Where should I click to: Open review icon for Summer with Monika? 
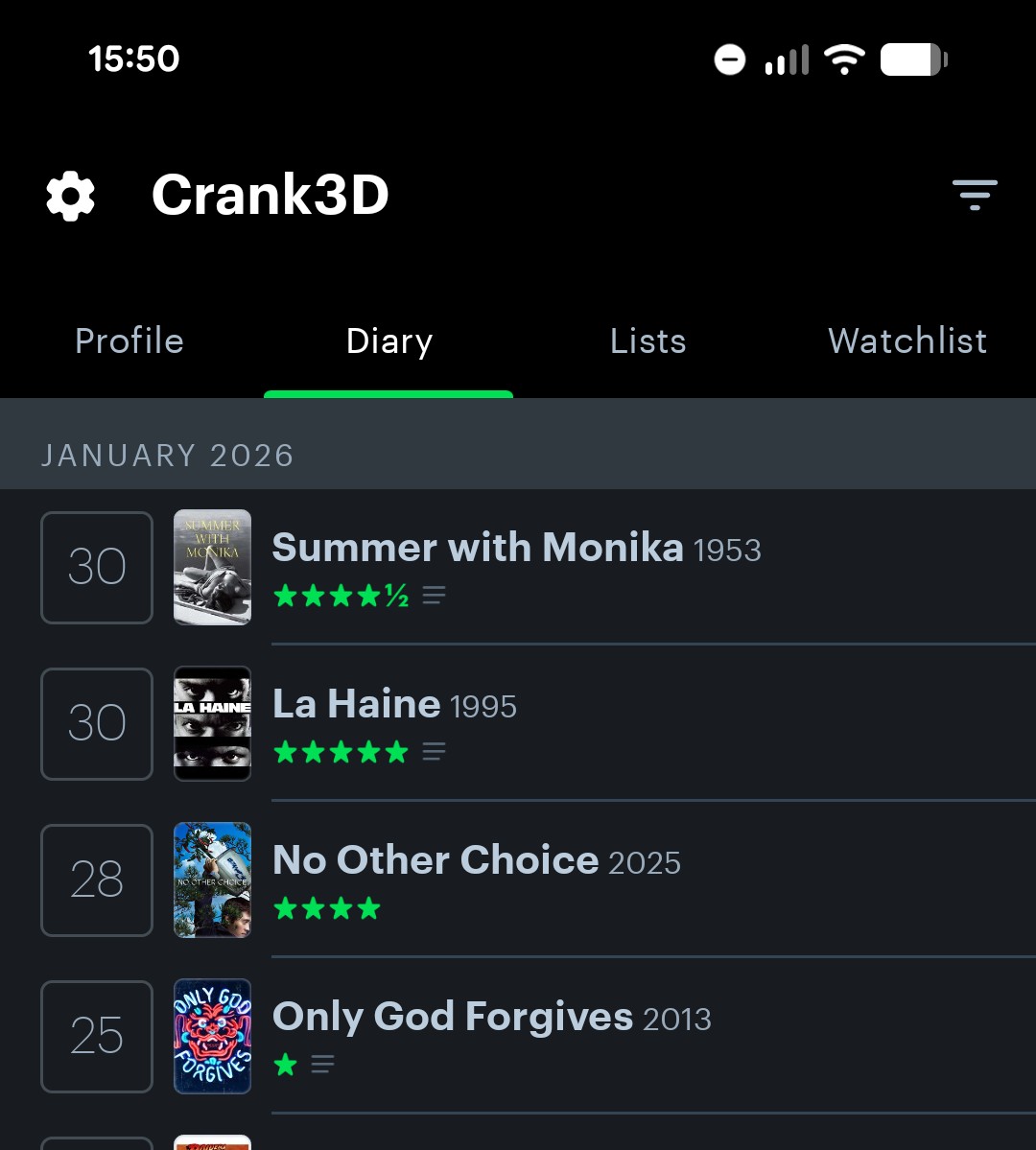coord(434,596)
